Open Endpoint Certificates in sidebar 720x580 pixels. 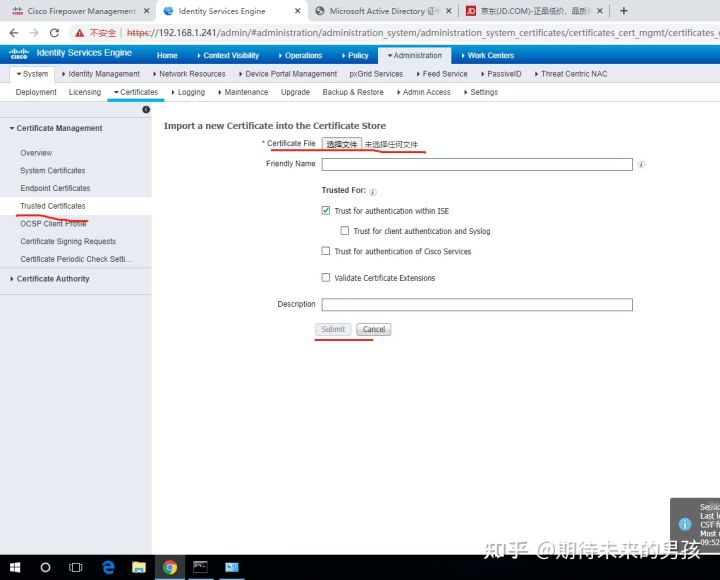[x=55, y=188]
